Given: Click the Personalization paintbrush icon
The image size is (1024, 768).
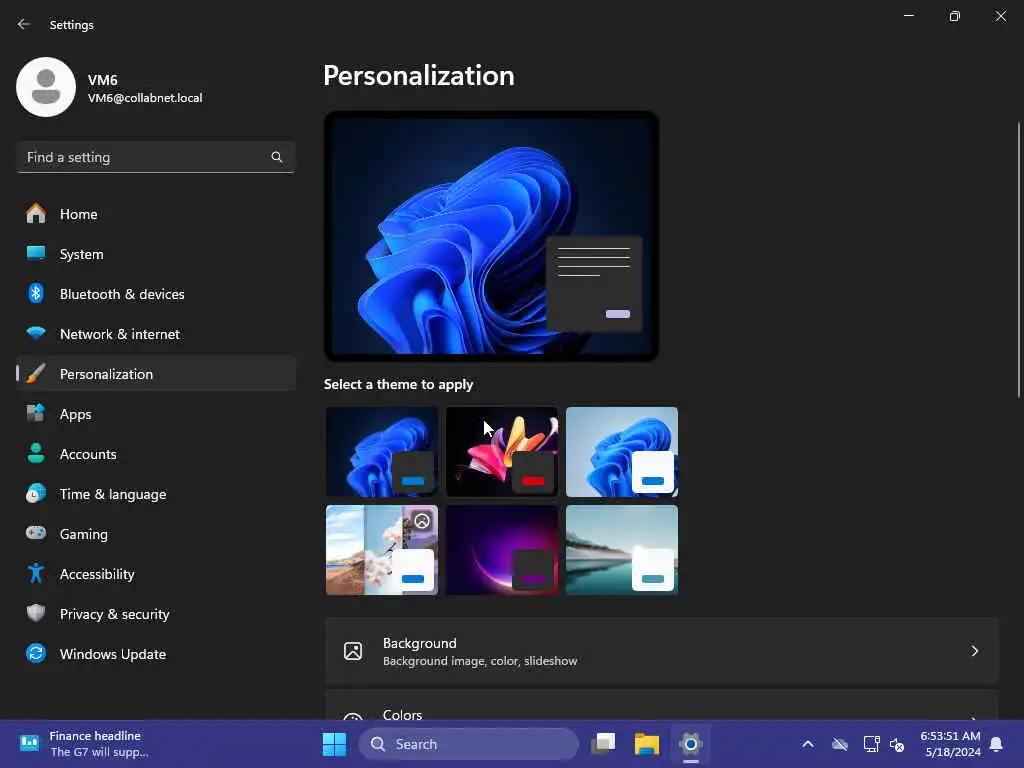Looking at the screenshot, I should [36, 374].
